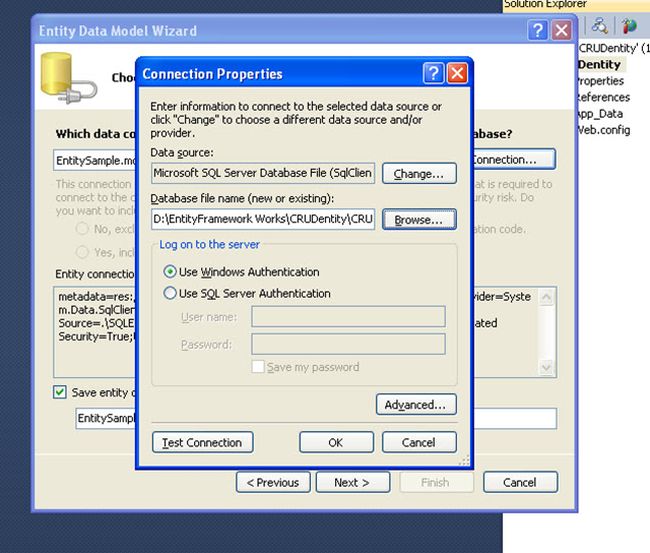650x553 pixels.
Task: Click the Entity Data Model Wizard help icon
Action: pos(538,30)
